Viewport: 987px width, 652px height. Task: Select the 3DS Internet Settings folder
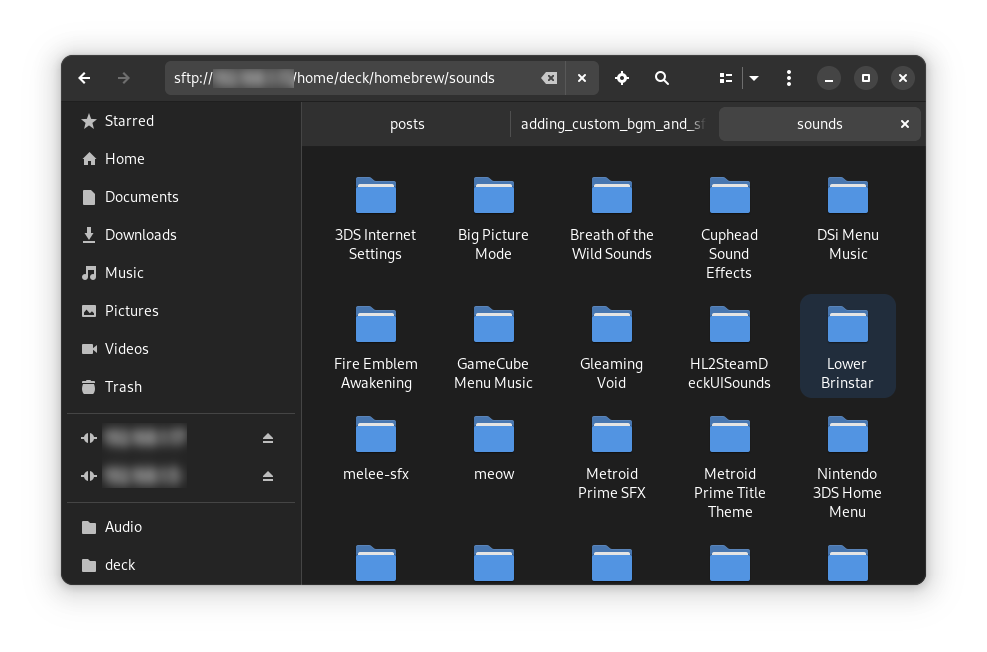(x=376, y=219)
